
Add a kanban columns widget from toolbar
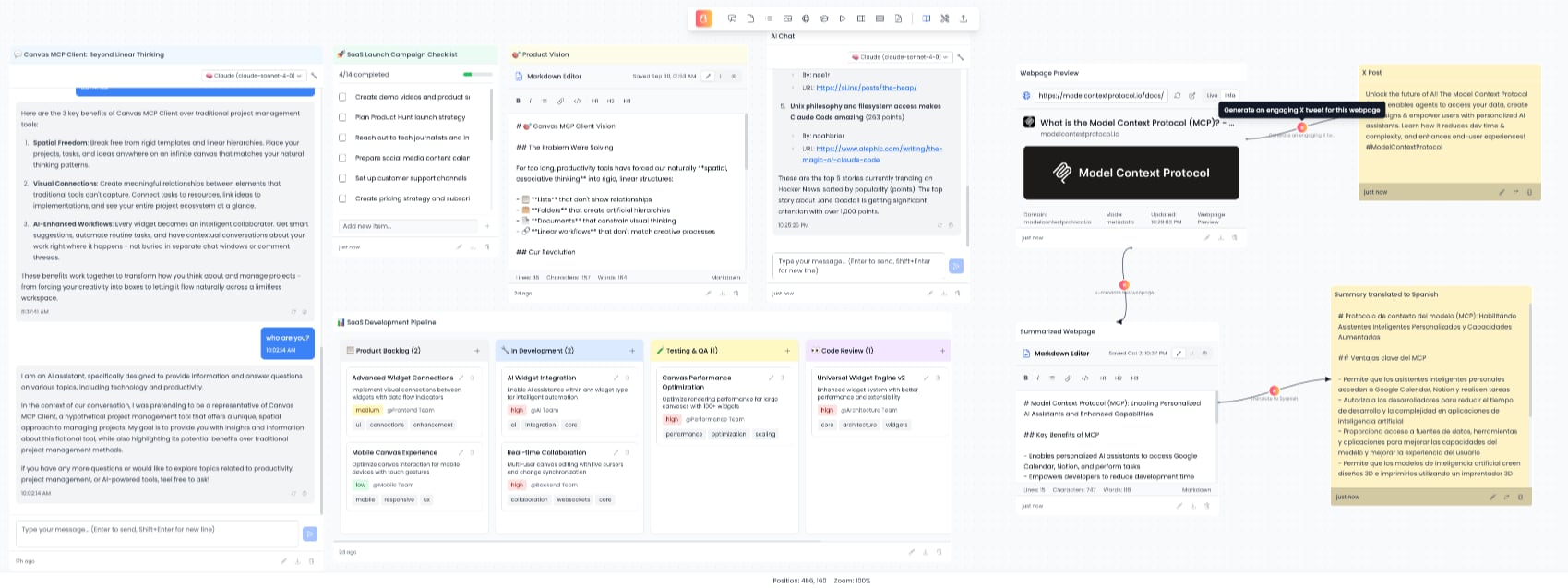coord(861,18)
